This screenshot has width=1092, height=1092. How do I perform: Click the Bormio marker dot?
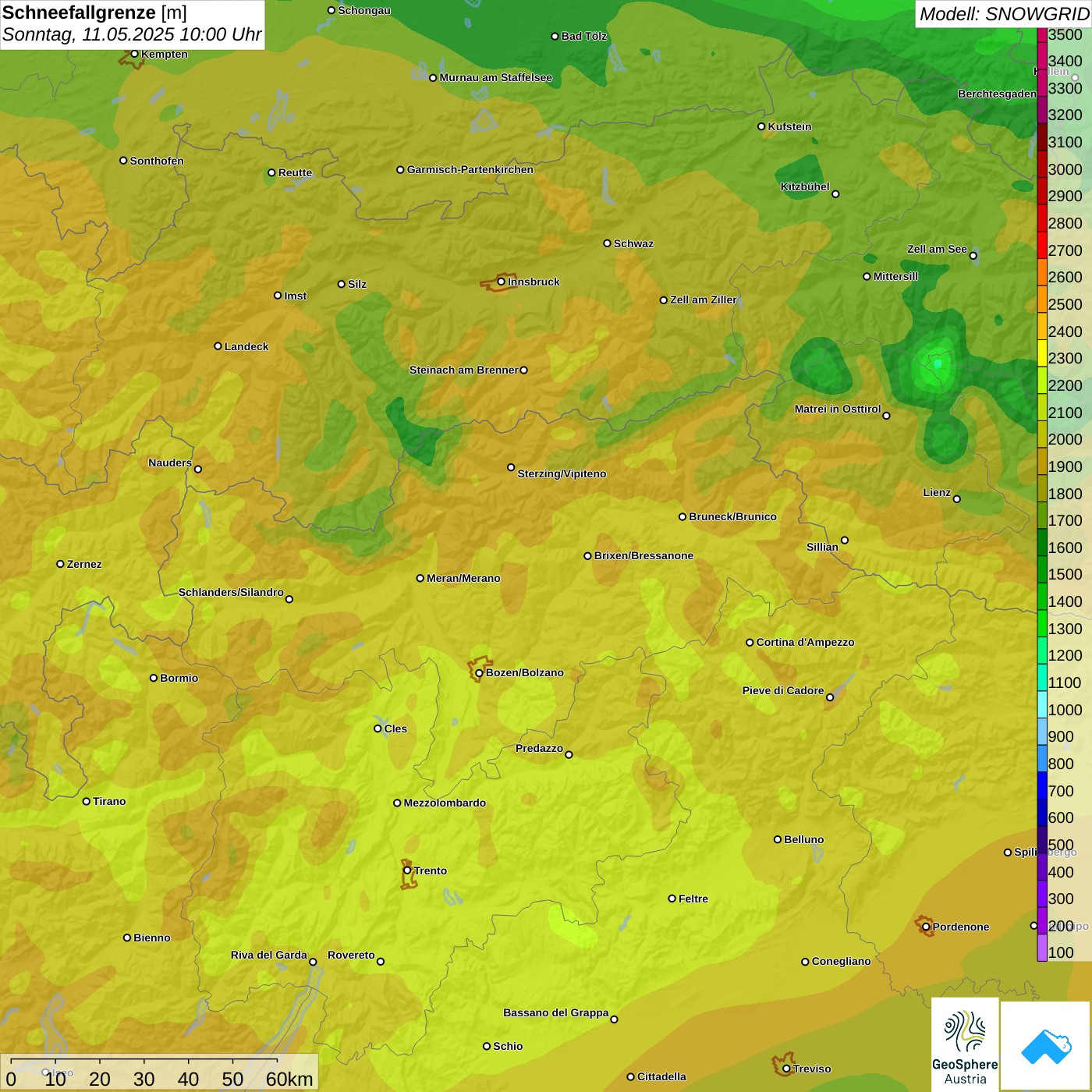click(x=154, y=678)
